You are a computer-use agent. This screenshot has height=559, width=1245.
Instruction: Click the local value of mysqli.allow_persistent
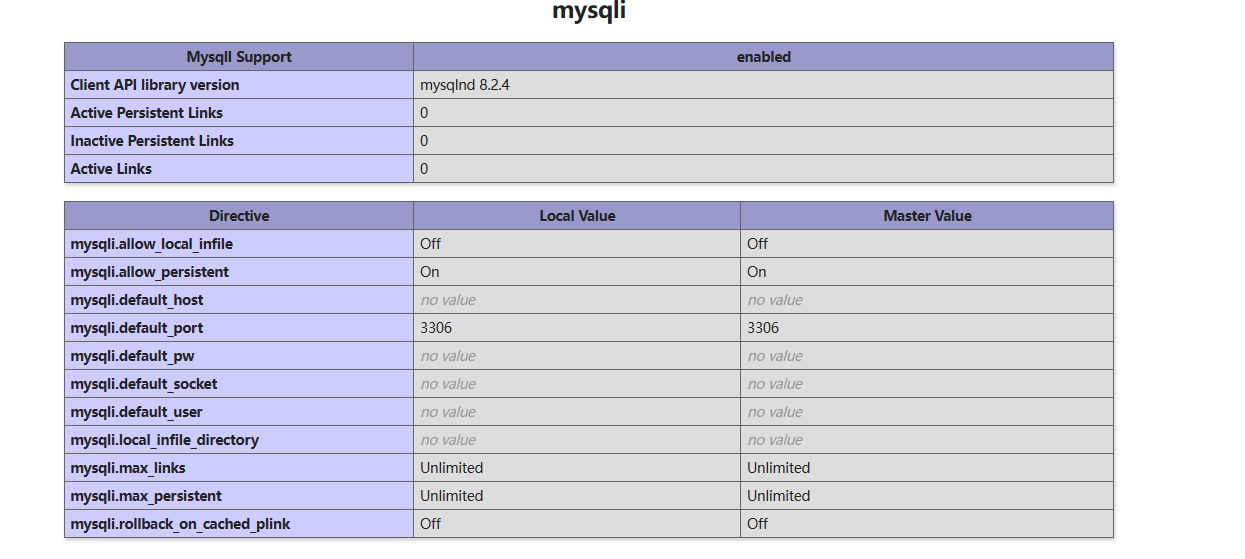430,272
